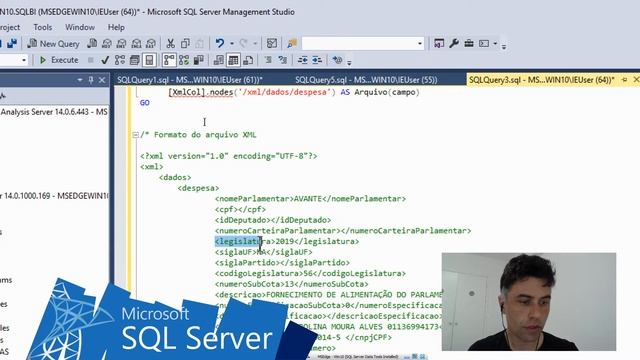Open a new Analysis Services DMX Query

click(122, 43)
